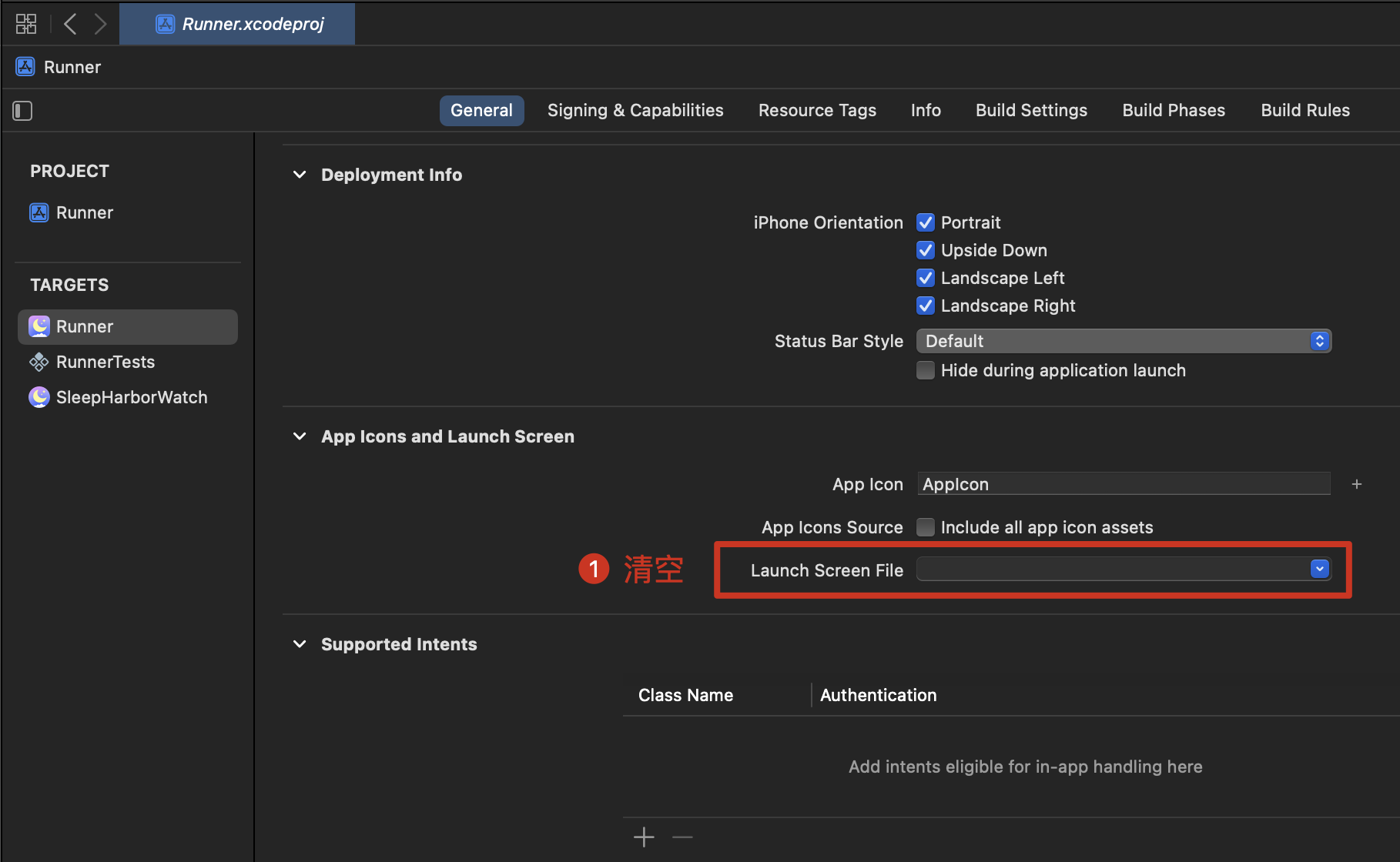
Task: Click the RunnerTests target icon
Action: pos(39,362)
